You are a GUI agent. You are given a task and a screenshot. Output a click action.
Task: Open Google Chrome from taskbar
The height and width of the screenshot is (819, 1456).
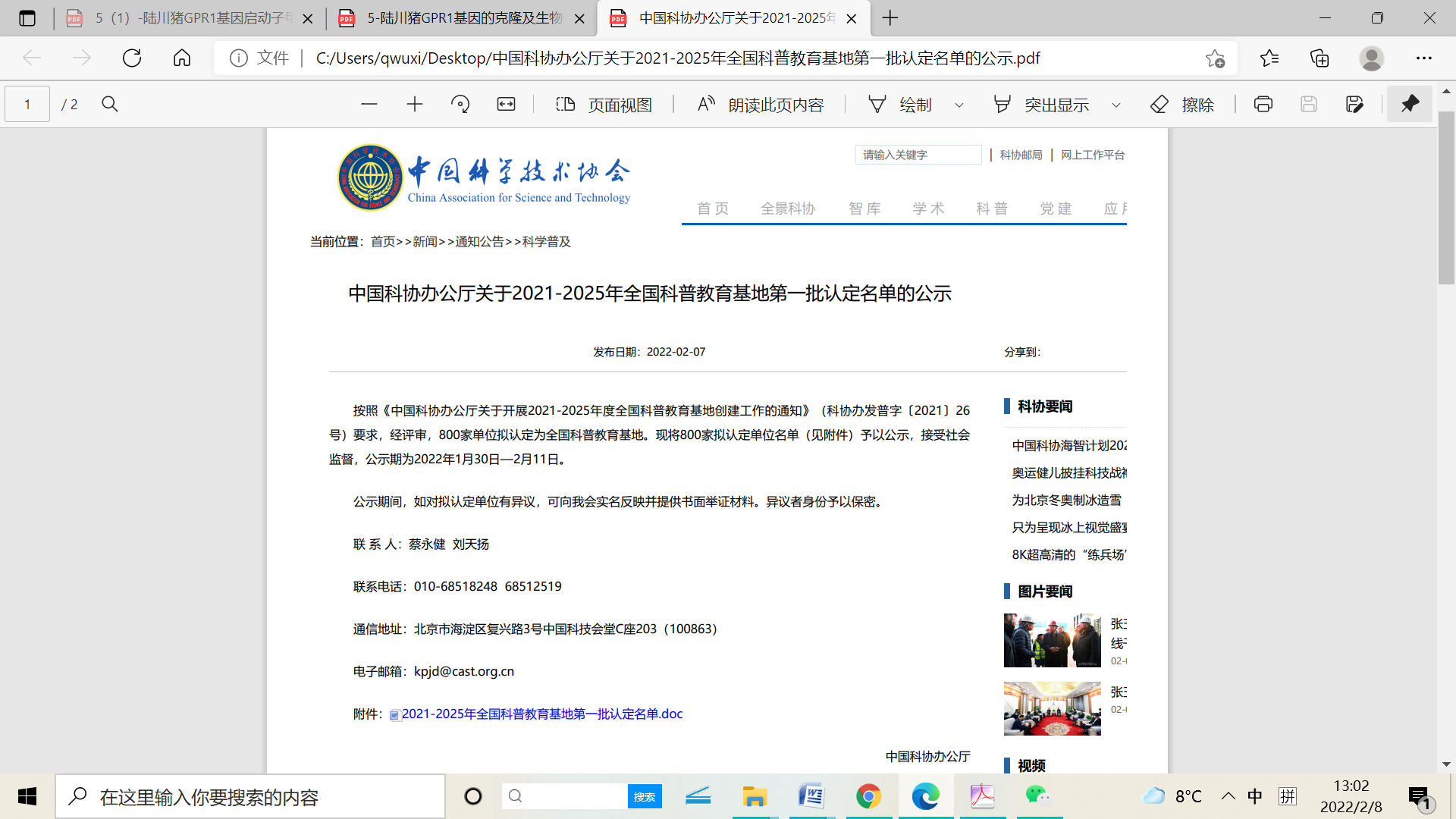[x=868, y=796]
